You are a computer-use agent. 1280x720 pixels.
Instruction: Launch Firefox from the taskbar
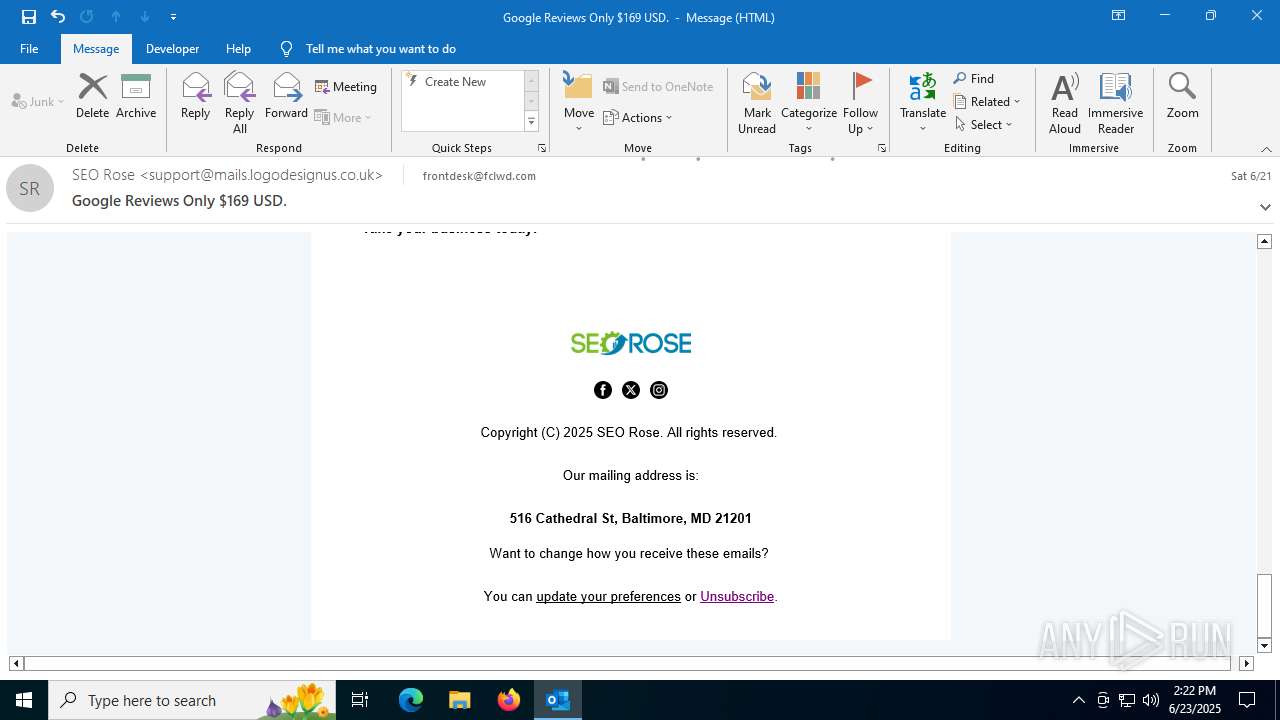click(x=509, y=700)
